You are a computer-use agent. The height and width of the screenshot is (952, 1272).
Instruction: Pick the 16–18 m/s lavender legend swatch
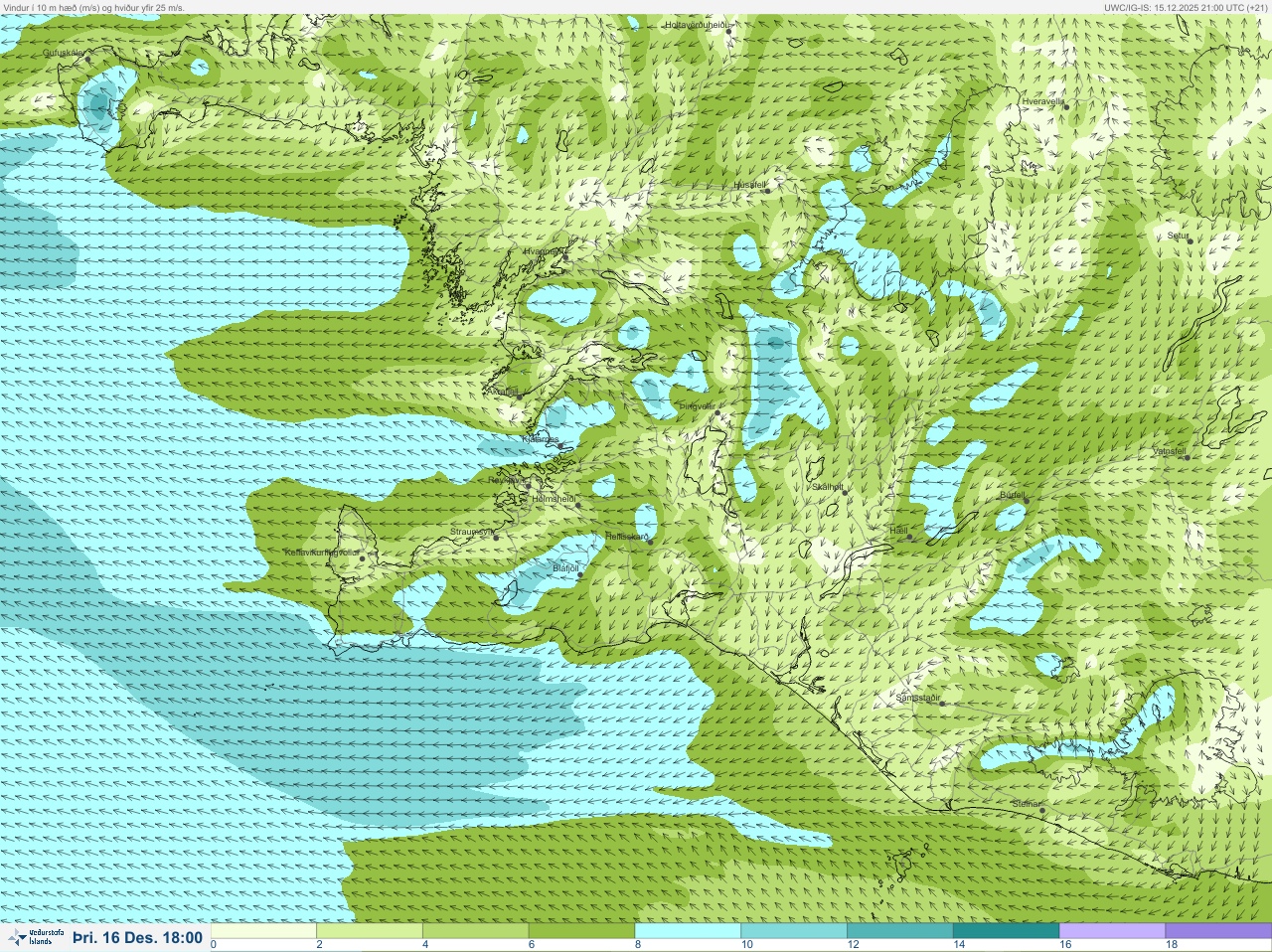1112,931
